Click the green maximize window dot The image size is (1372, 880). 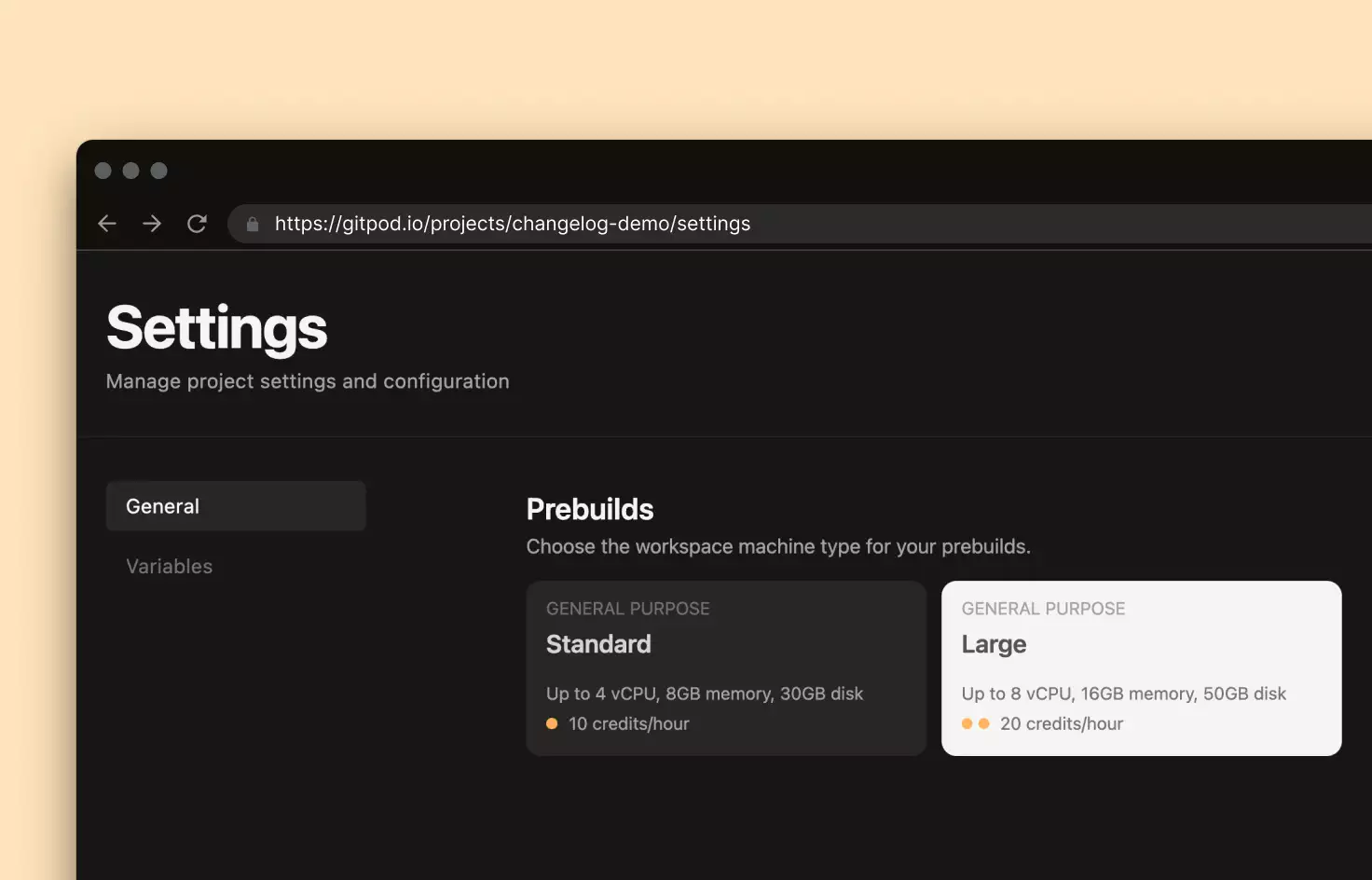coord(159,171)
